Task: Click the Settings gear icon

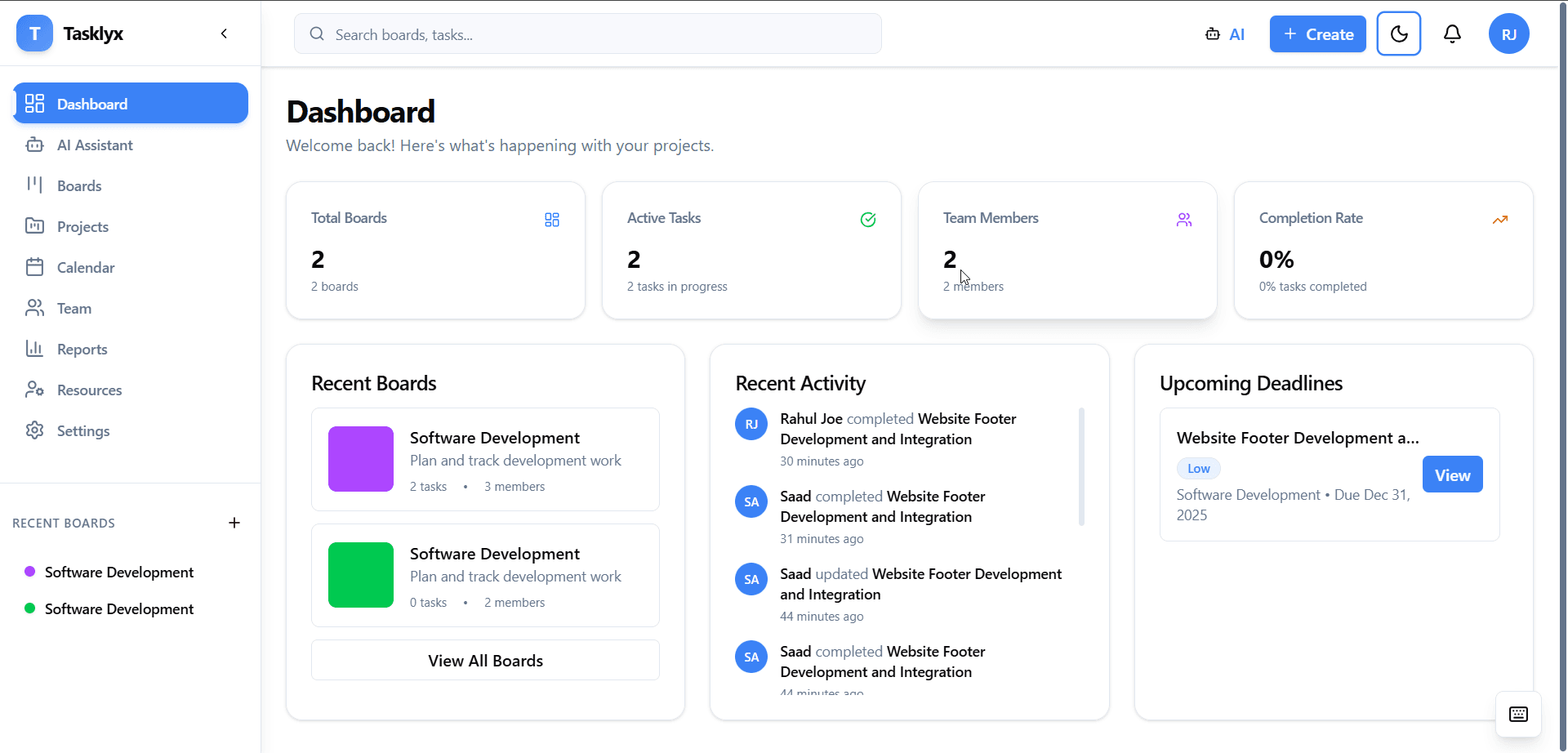Action: click(x=34, y=430)
